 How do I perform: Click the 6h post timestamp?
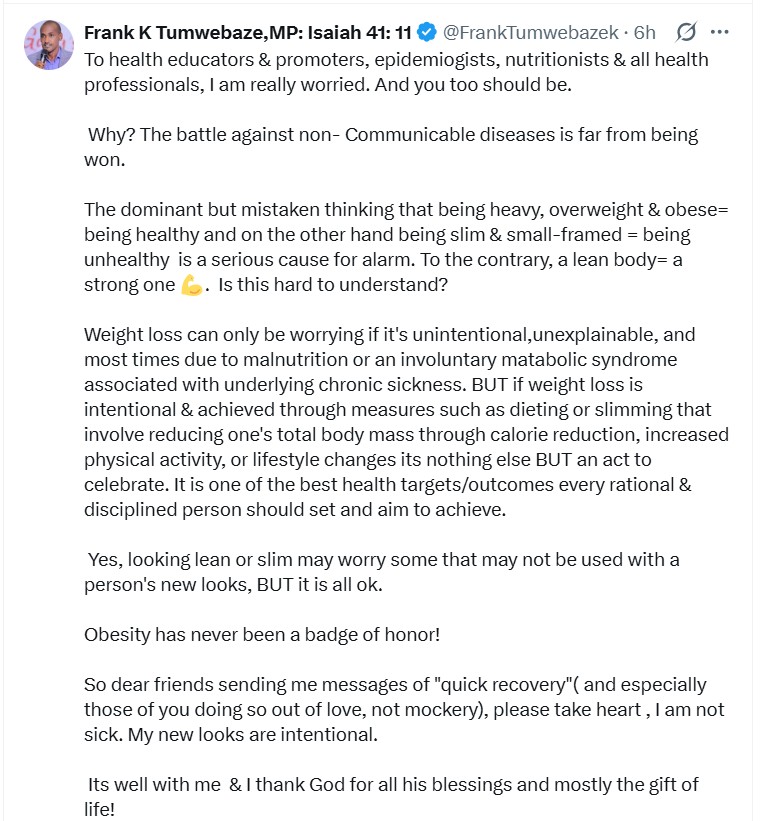[x=646, y=32]
